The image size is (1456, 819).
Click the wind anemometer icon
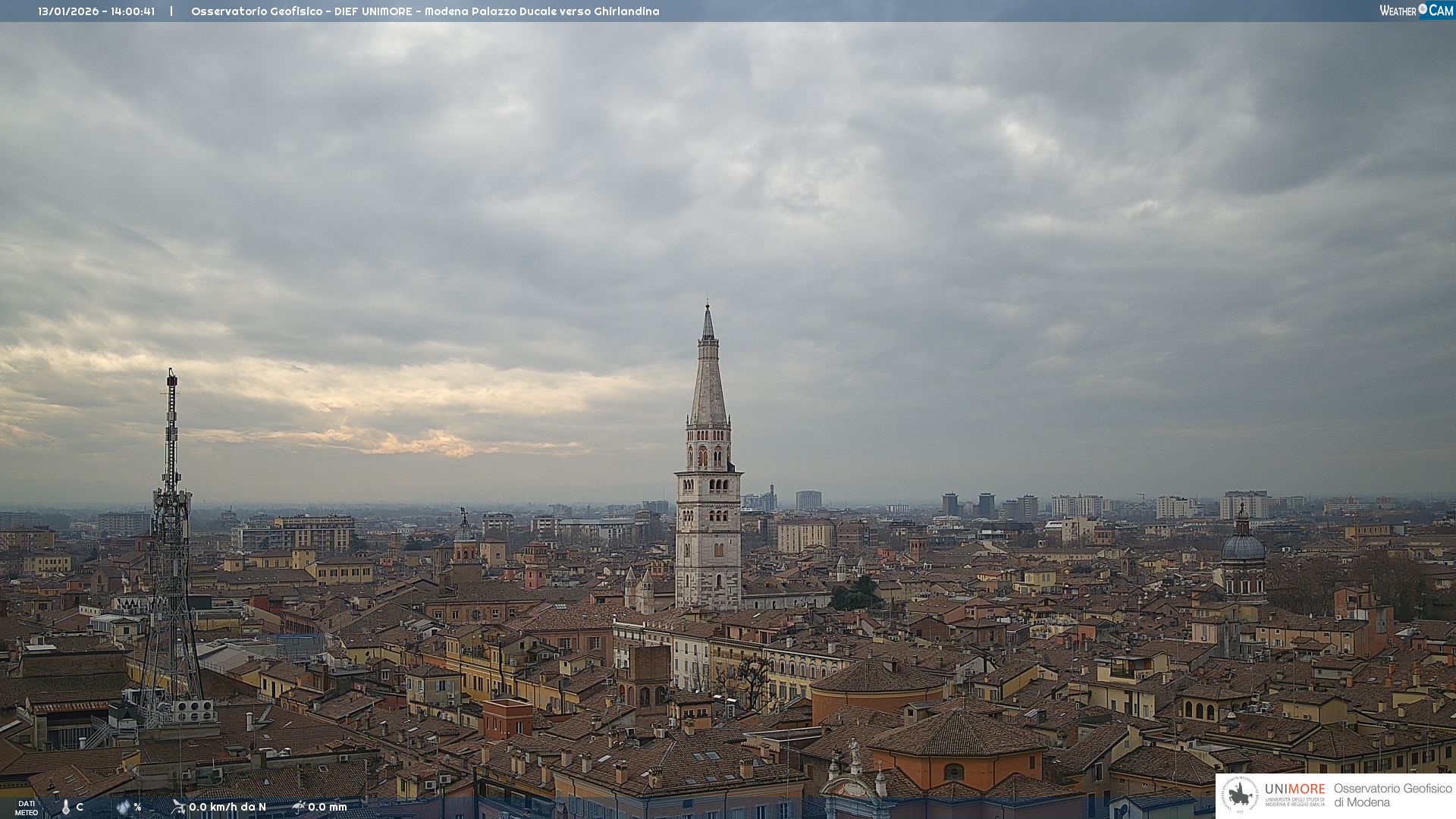[178, 807]
